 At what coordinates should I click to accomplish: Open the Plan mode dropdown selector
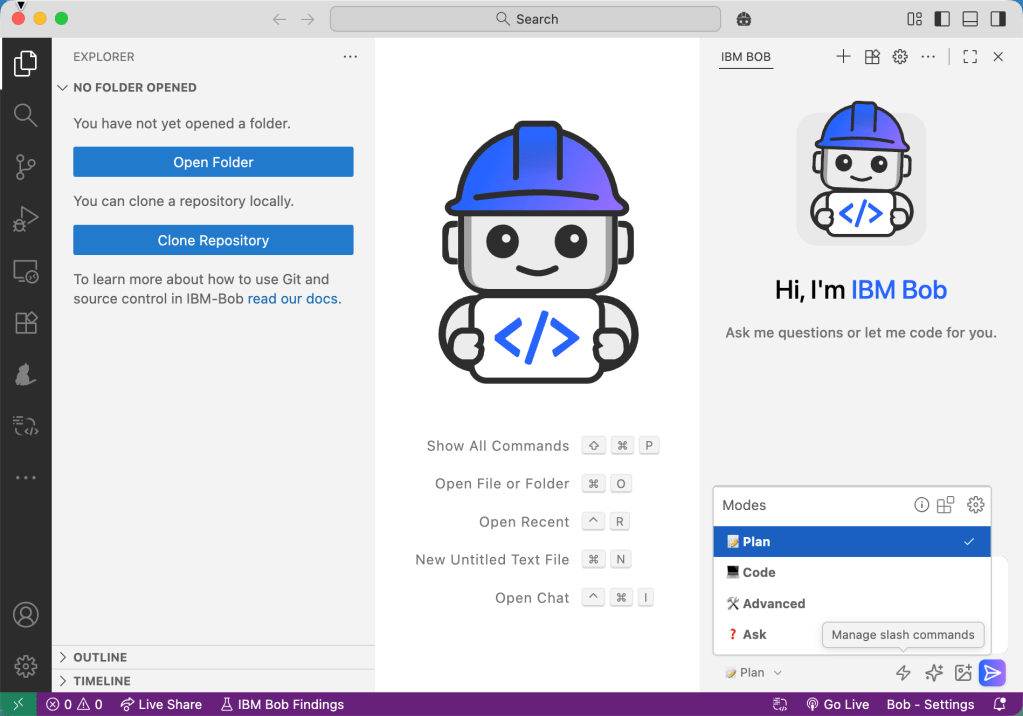pos(754,673)
